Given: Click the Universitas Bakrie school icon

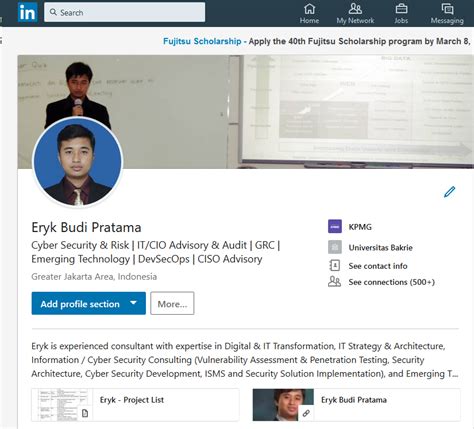Looking at the screenshot, I should (x=335, y=247).
